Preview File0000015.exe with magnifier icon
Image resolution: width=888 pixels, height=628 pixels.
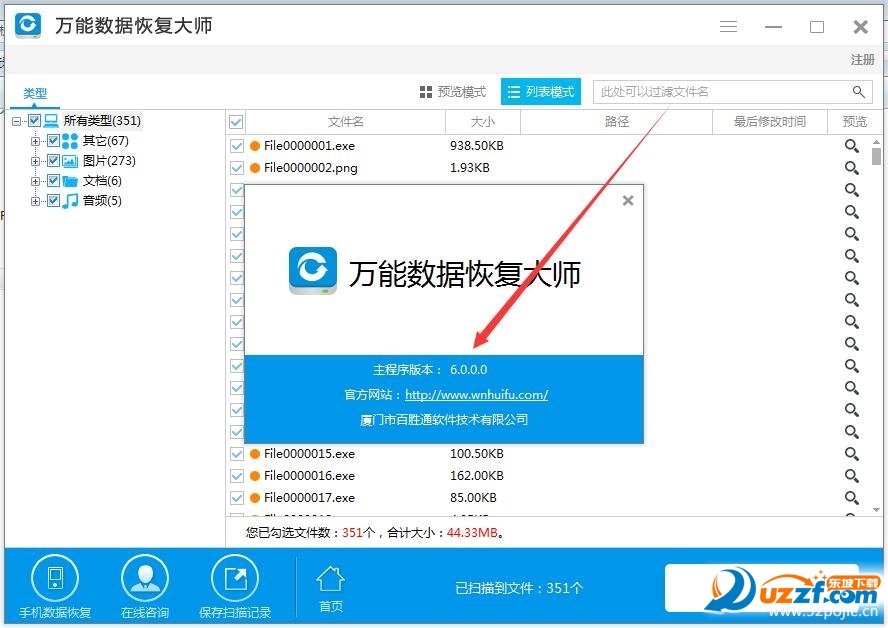(x=851, y=454)
